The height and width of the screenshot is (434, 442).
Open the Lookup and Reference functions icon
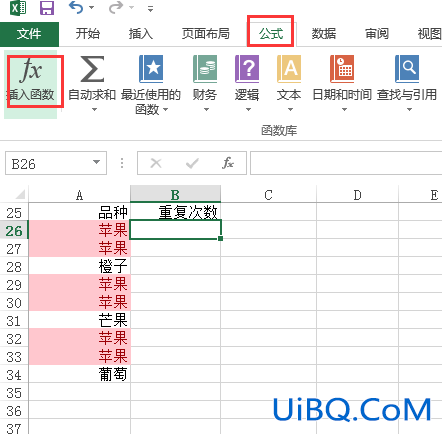[407, 69]
